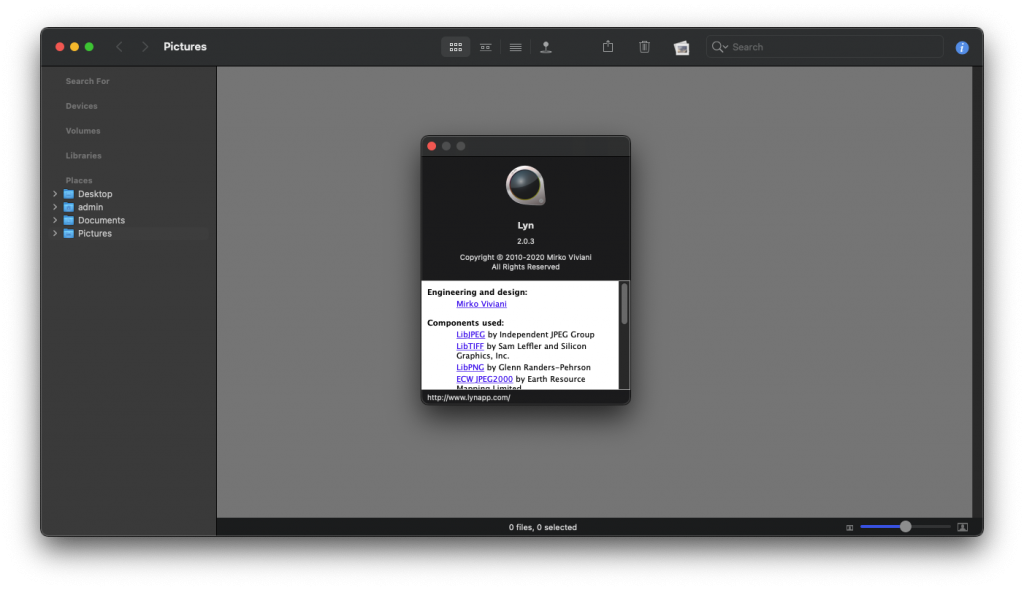Toggle the blue info inspector

(962, 48)
